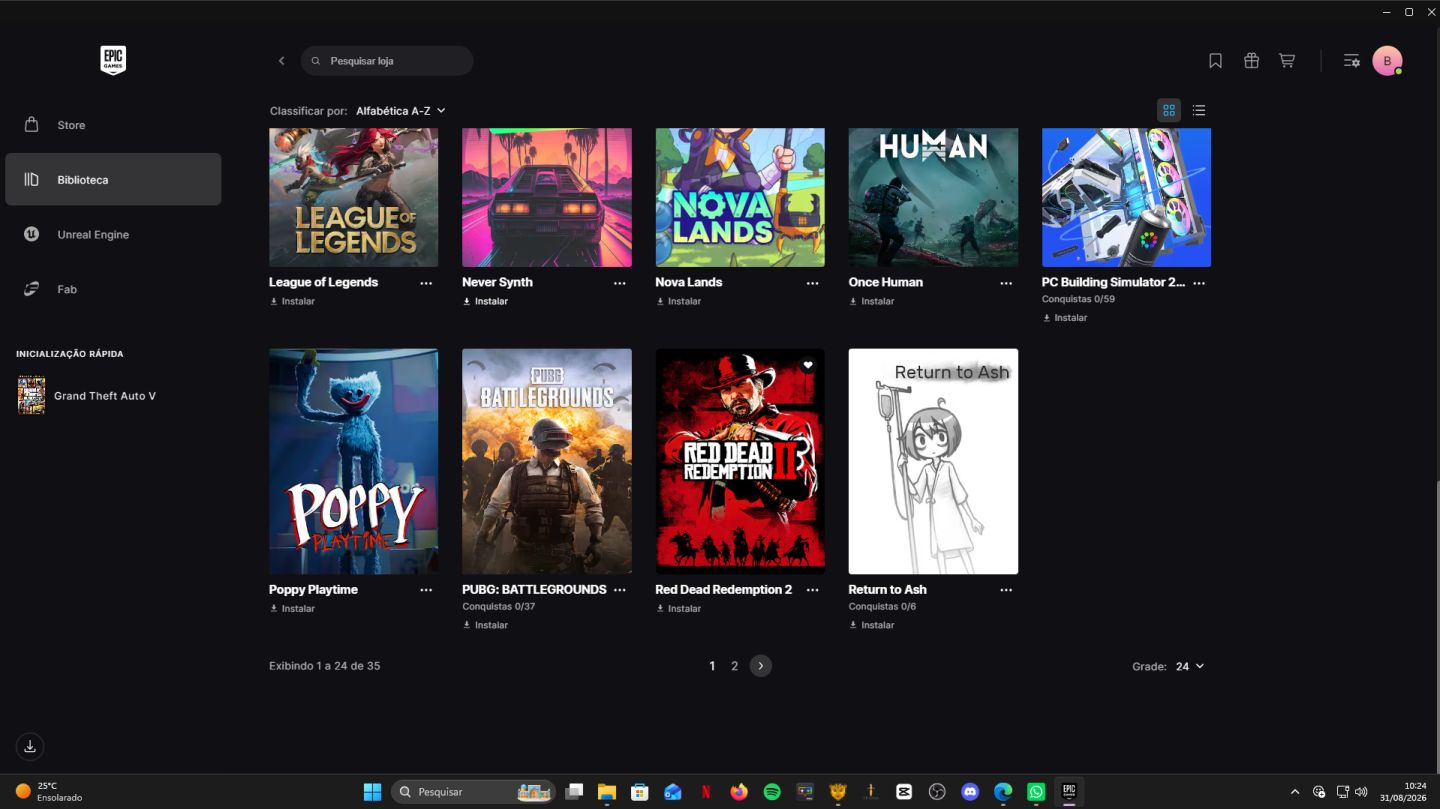Expand the Alfabética A-Z sort dropdown
Screen dimensions: 1440x809
tap(401, 111)
